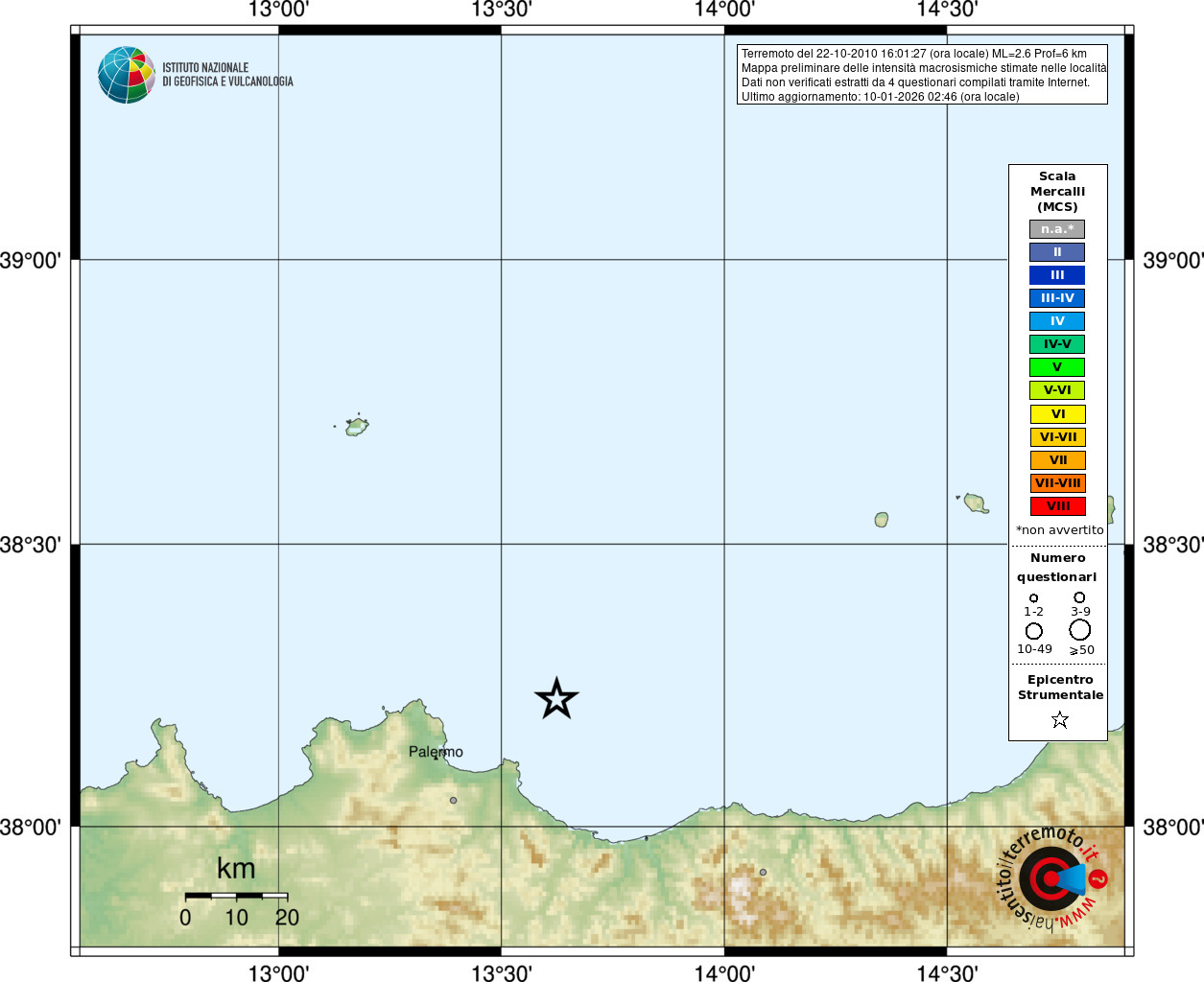This screenshot has height=982, width=1204.
Task: Click the Palermo city label
Action: coord(436,752)
